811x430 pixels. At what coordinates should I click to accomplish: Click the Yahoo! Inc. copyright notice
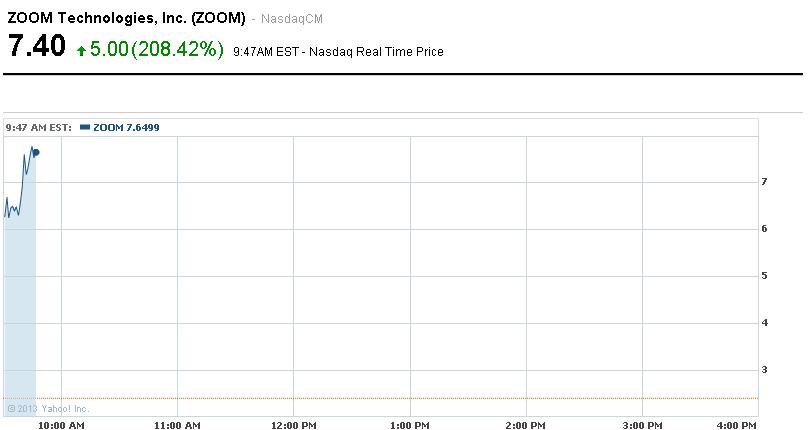pyautogui.click(x=48, y=408)
